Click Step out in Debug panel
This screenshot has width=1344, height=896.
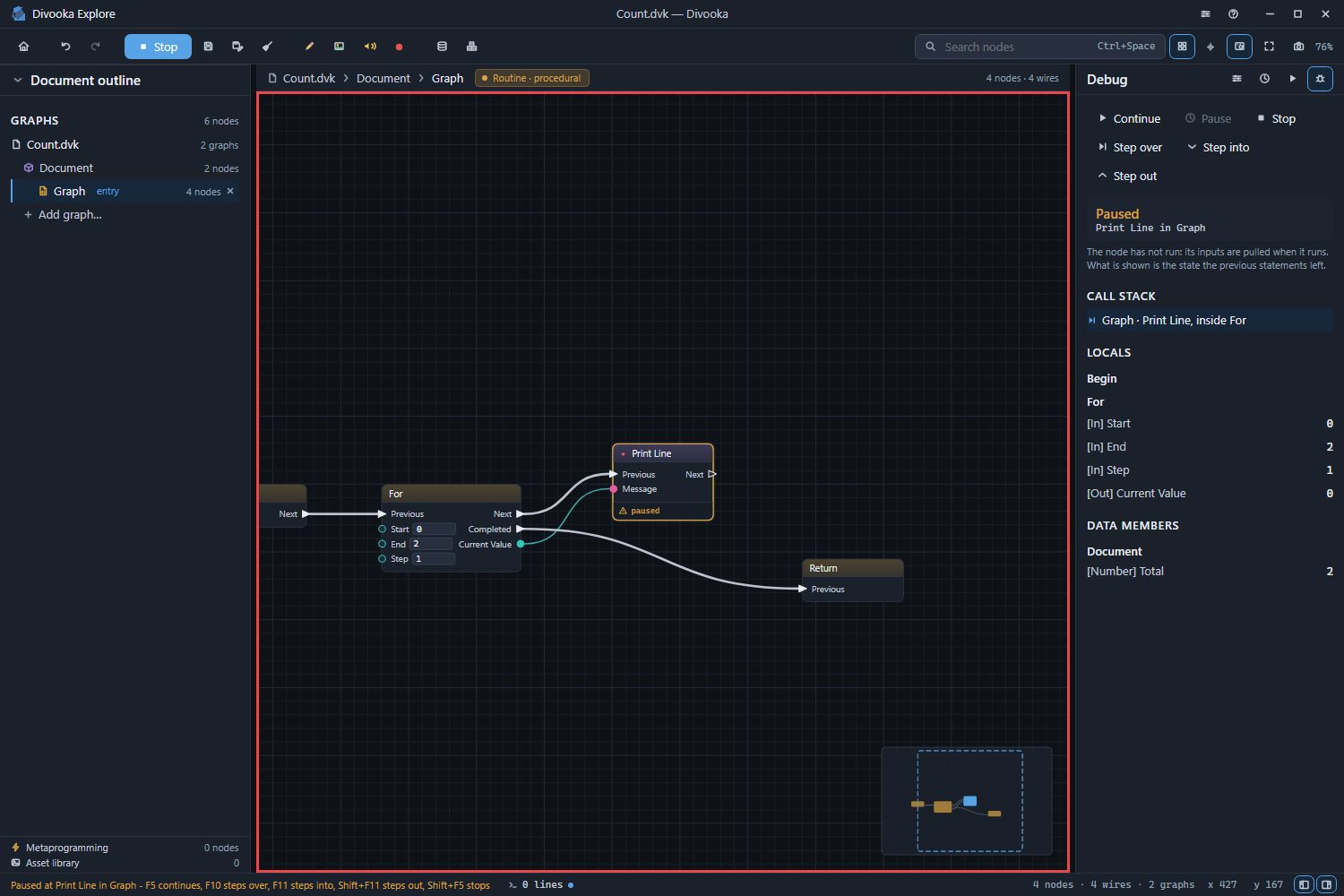pyautogui.click(x=1127, y=176)
